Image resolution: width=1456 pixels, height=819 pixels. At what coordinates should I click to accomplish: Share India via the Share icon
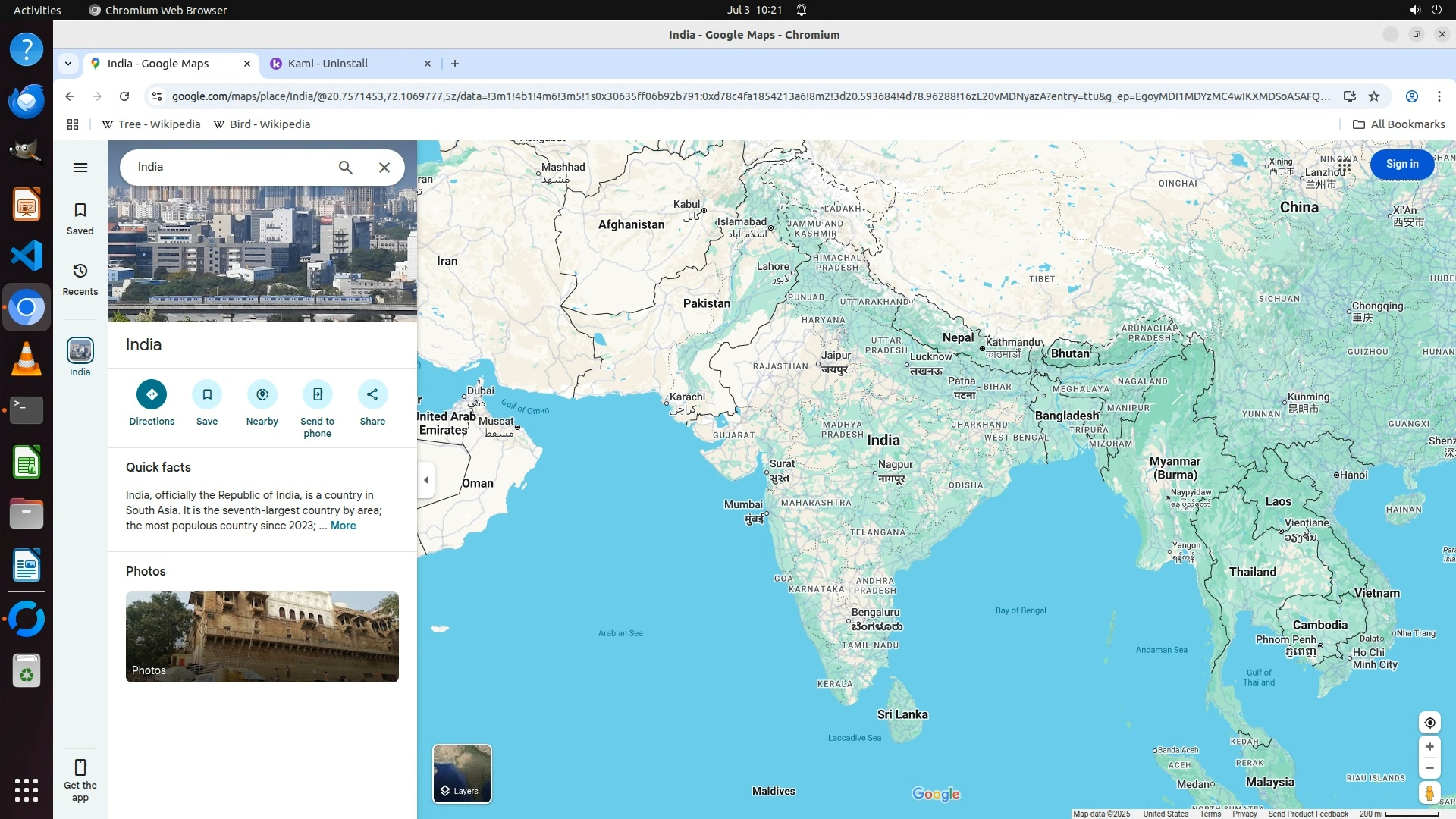point(372,394)
